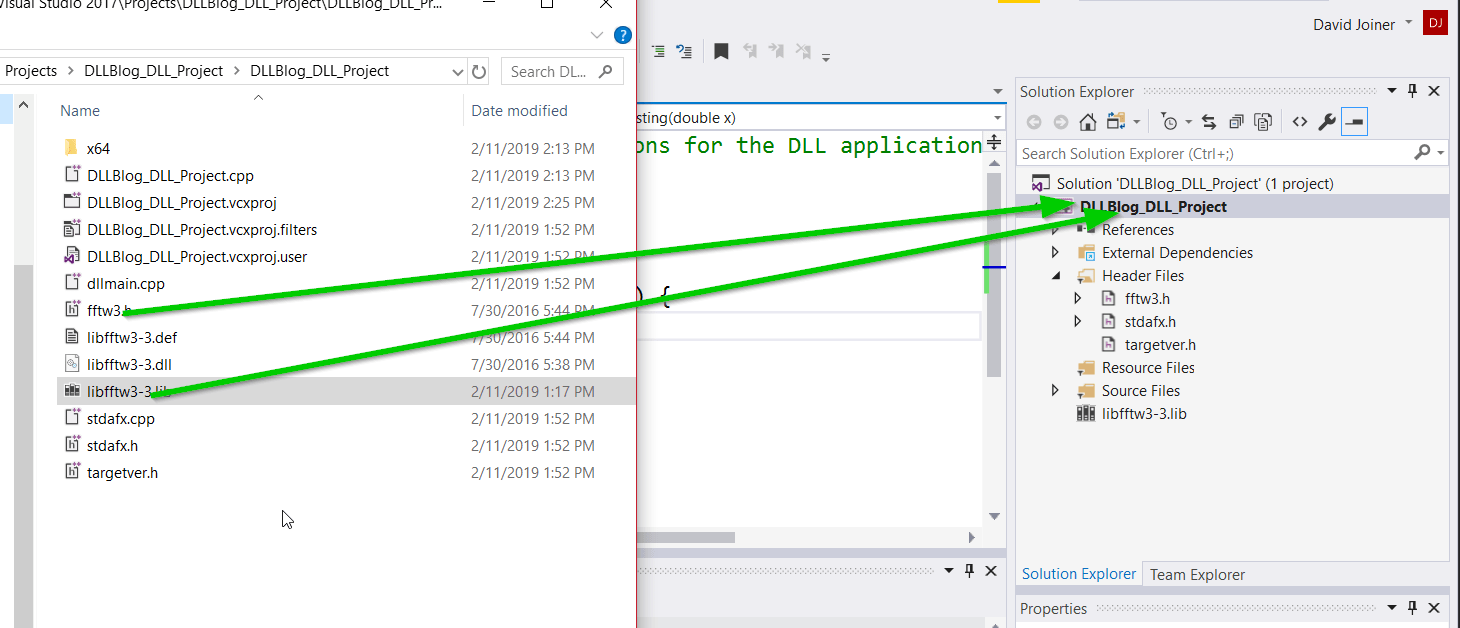This screenshot has height=628, width=1460.
Task: Open the Pending Changes Filter dropdown arrow
Action: [1188, 123]
